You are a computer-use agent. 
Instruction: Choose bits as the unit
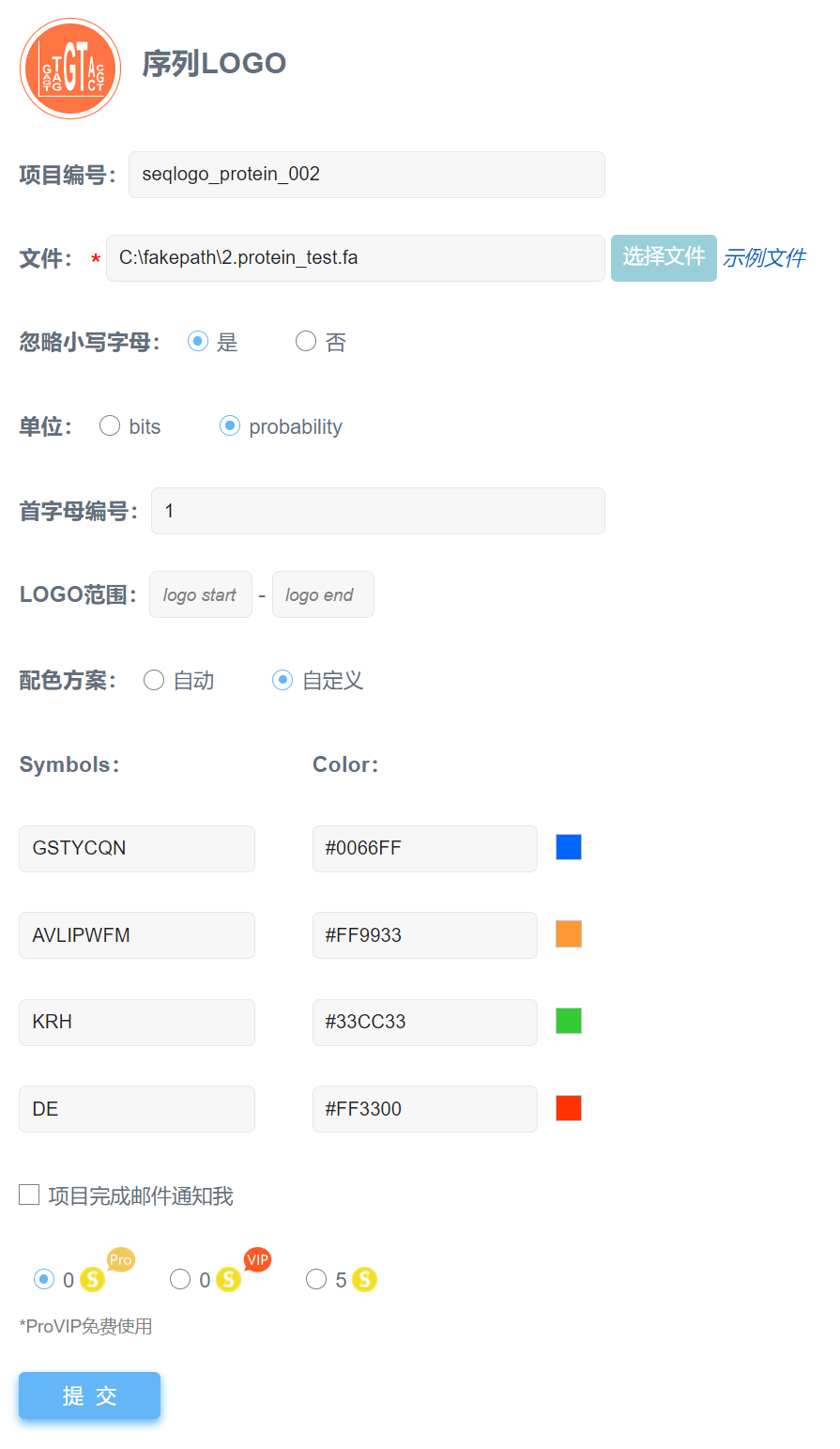pyautogui.click(x=110, y=425)
